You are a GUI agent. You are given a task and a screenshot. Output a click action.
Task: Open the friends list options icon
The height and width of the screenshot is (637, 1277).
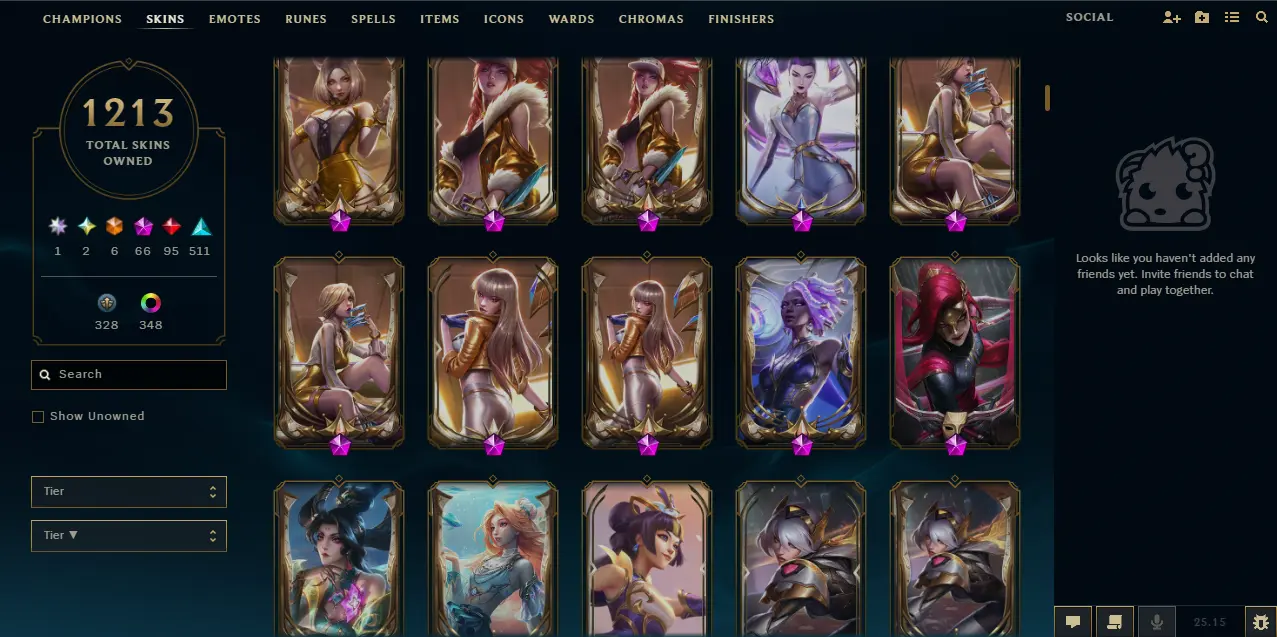(x=1232, y=18)
